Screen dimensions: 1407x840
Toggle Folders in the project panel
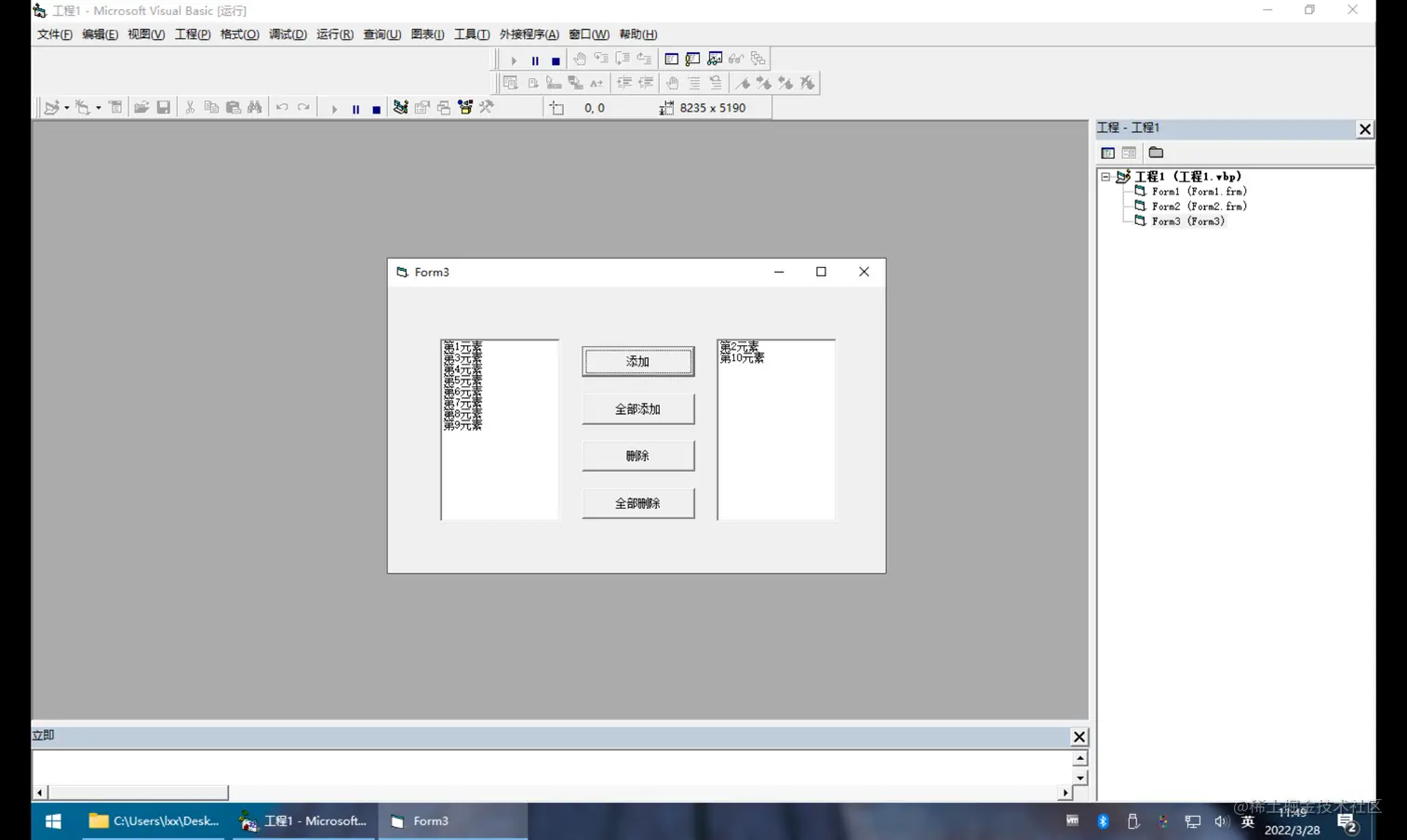pos(1156,153)
